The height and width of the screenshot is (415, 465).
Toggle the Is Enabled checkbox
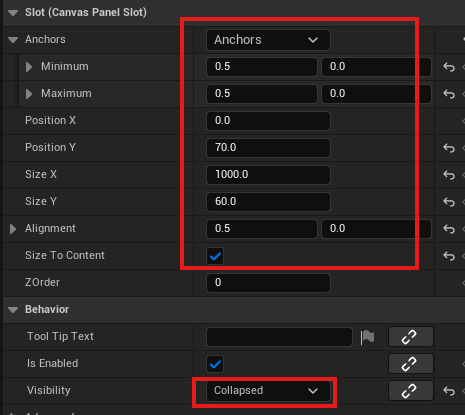coord(215,364)
